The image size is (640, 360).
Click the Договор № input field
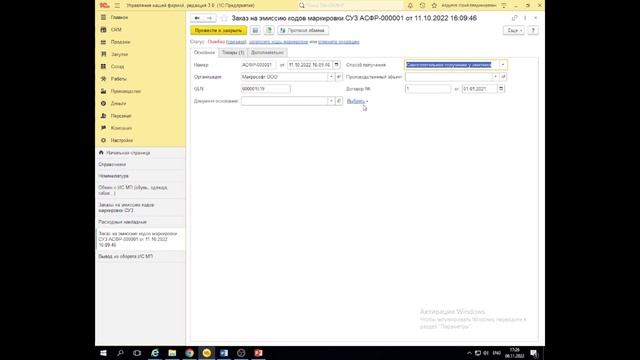[428, 89]
